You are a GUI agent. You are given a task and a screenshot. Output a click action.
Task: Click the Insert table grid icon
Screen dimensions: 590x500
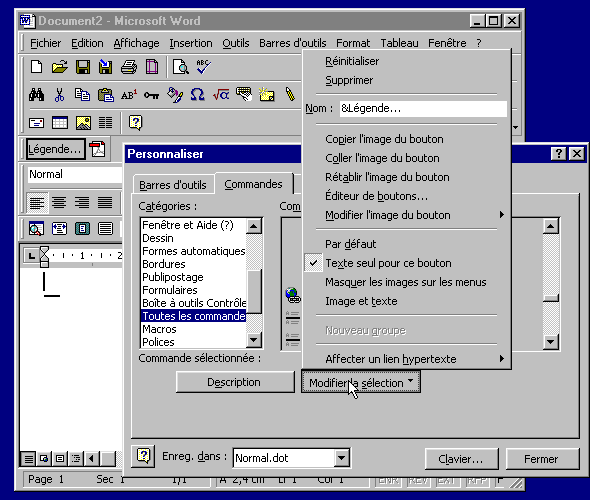tap(60, 123)
